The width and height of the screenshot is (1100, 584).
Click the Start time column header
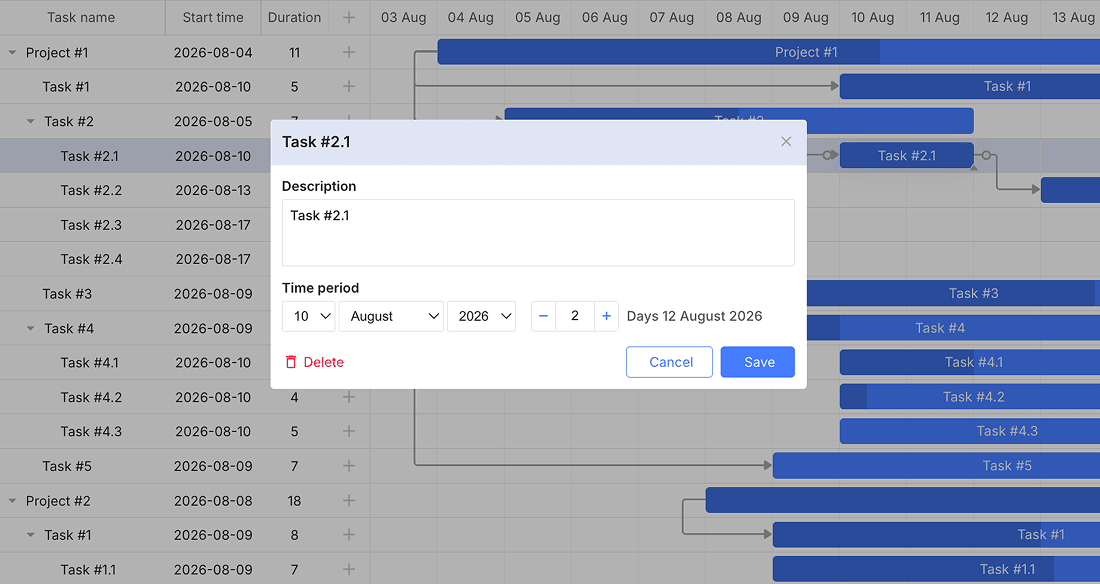[213, 18]
